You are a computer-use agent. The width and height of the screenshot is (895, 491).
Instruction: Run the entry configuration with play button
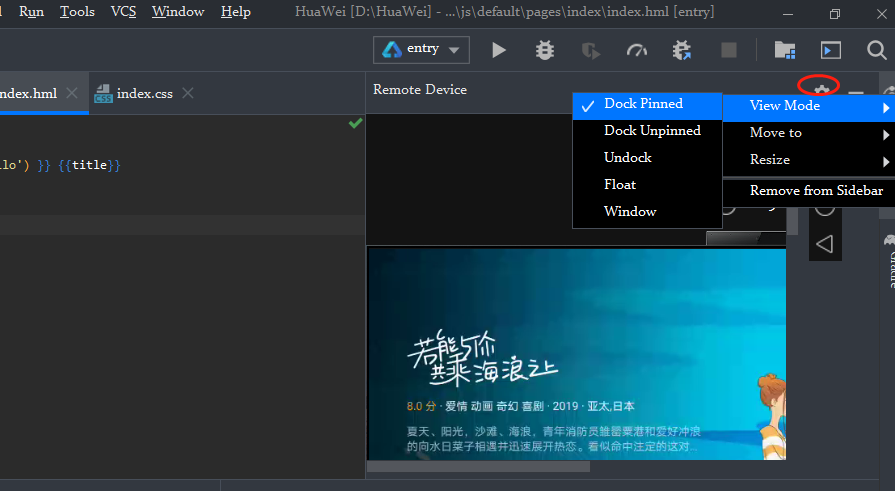tap(499, 50)
